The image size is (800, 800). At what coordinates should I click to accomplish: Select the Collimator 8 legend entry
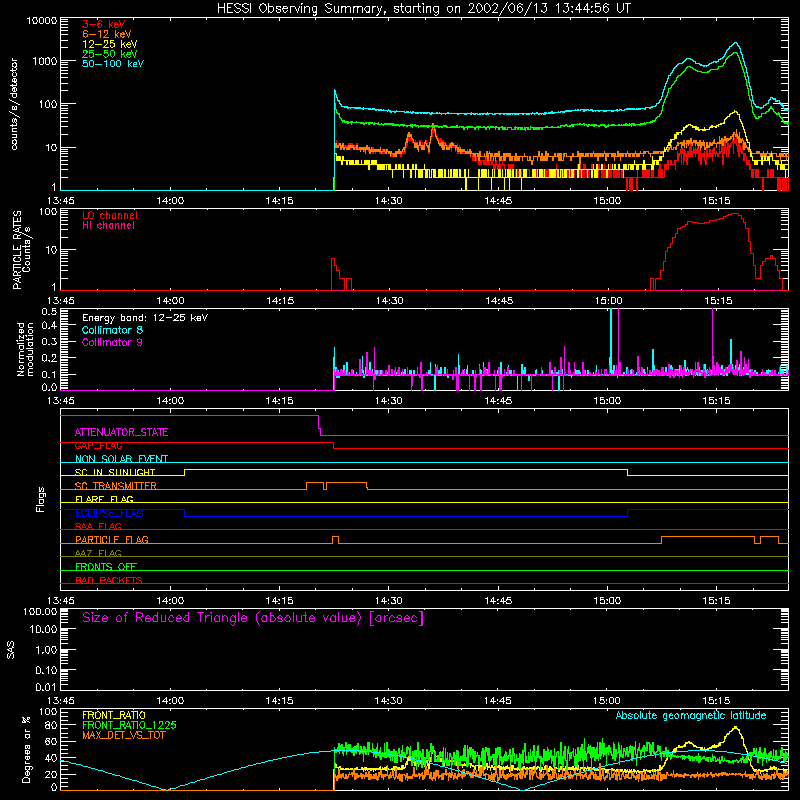point(112,330)
